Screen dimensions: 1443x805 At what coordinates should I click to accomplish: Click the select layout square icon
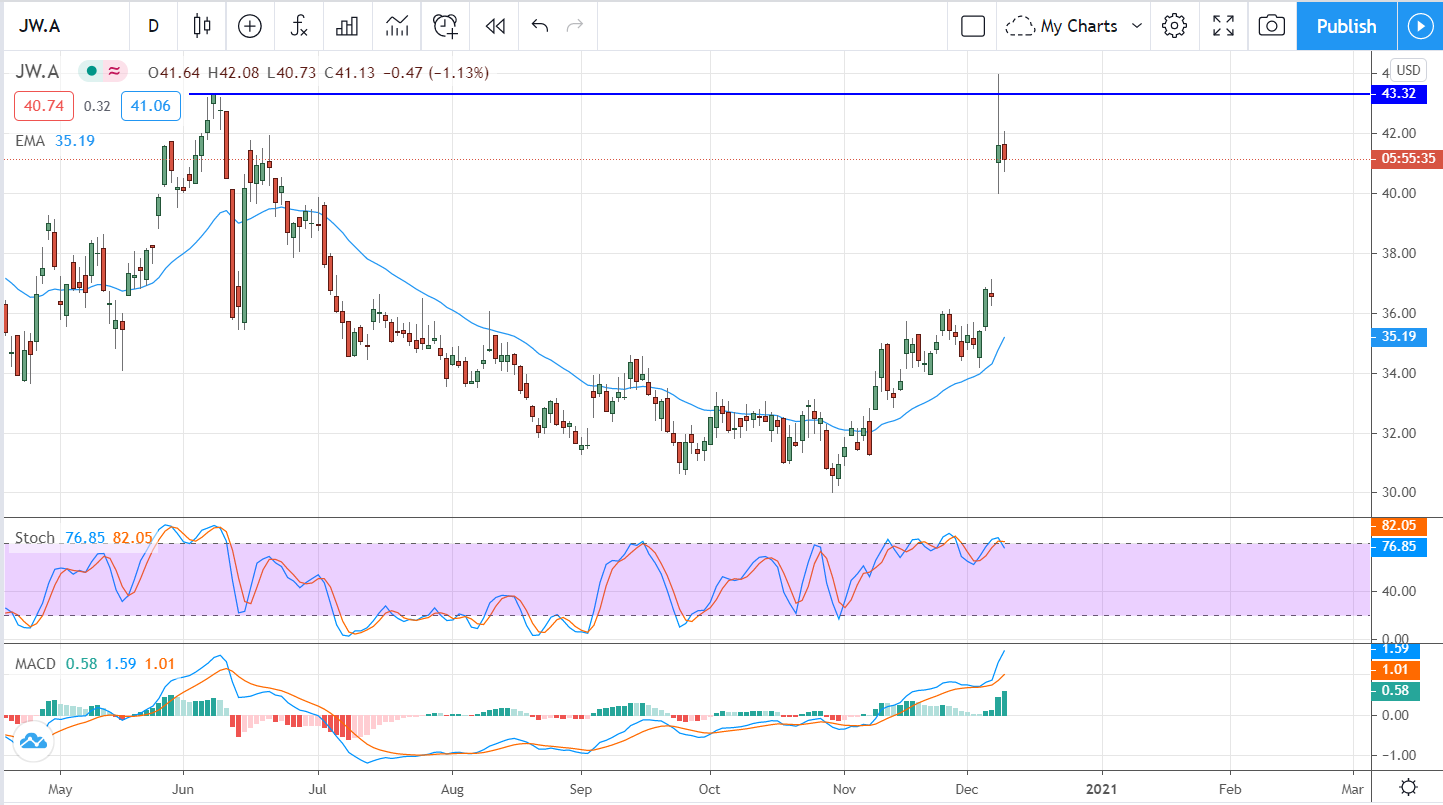tap(972, 26)
